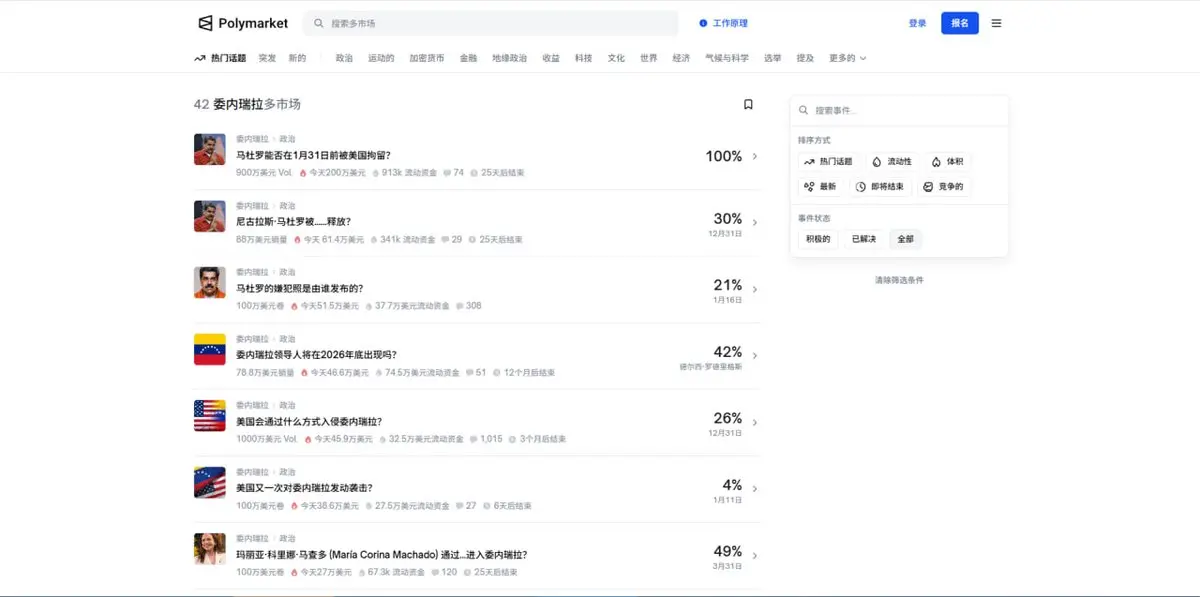Open the US-Venezuela flag thumbnail for 美国会通过什么方式入侵
Screen dimensions: 1200x597
click(x=209, y=415)
